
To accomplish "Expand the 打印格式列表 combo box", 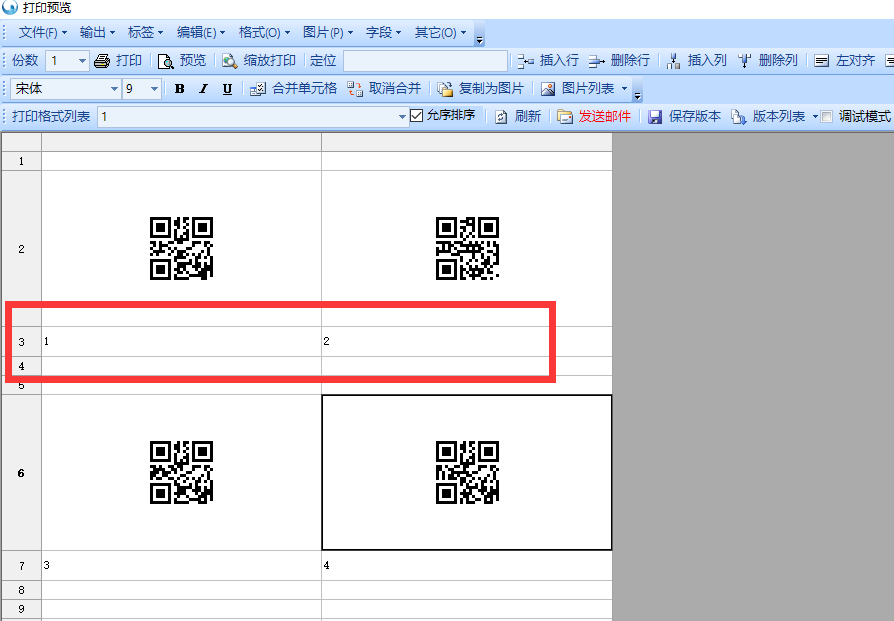I will [402, 117].
